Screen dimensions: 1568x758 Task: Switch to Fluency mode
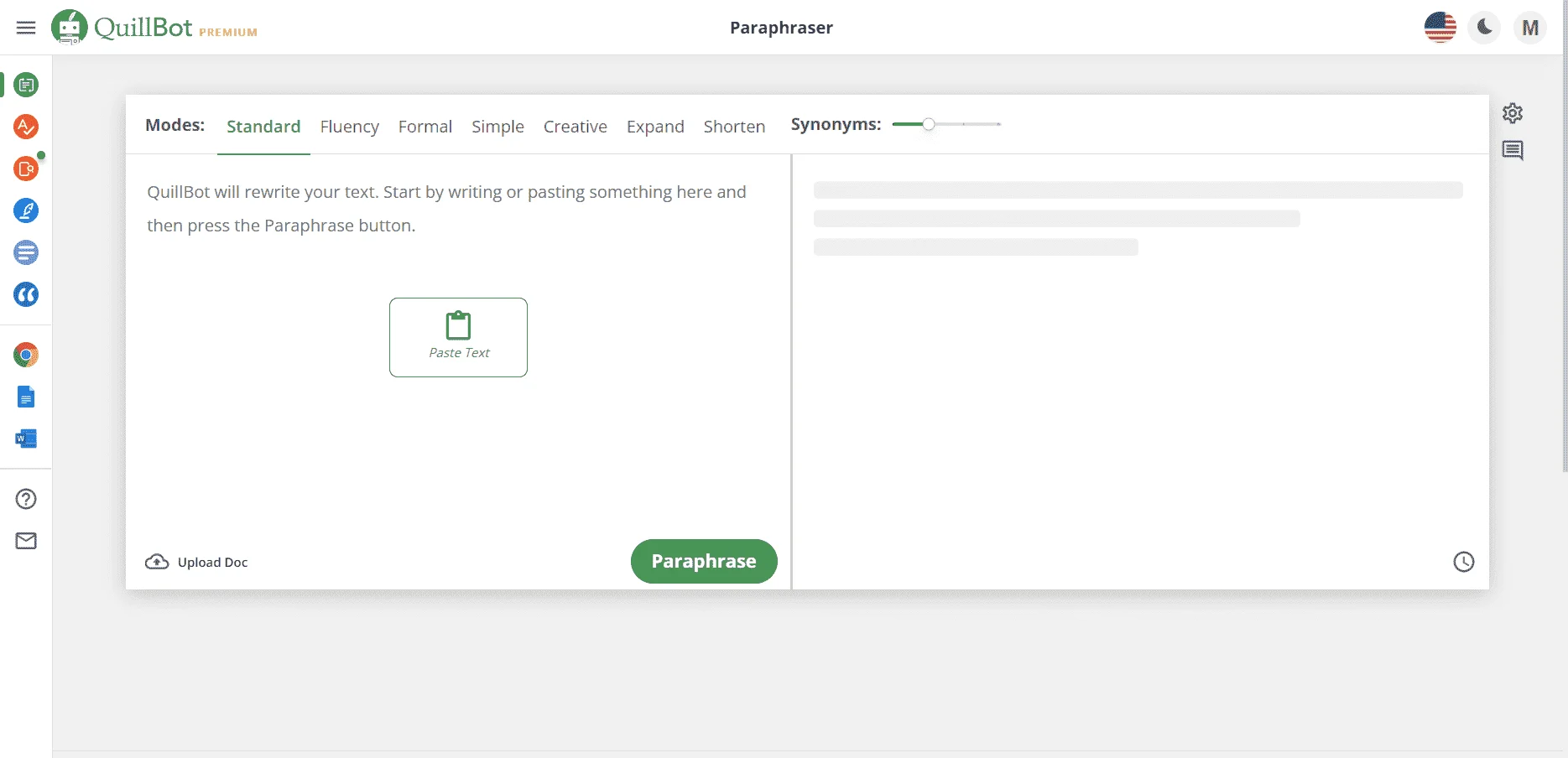pyautogui.click(x=350, y=127)
